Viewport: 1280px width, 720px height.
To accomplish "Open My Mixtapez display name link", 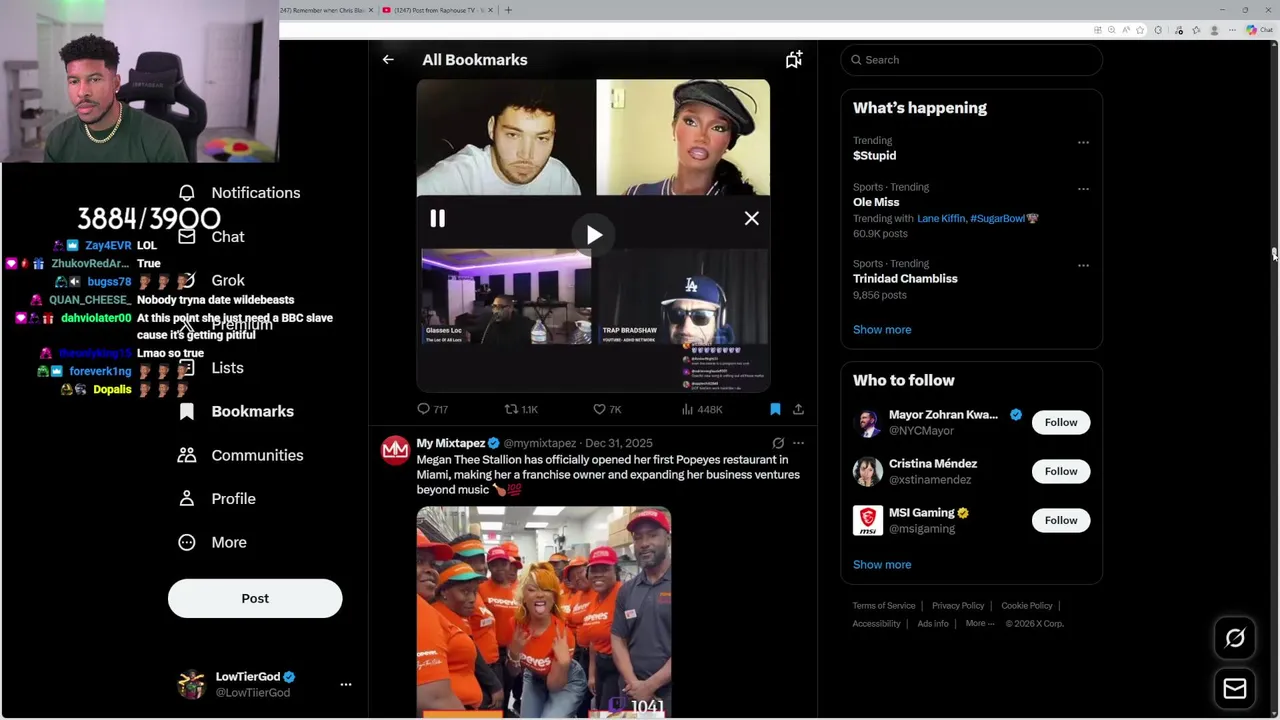I will [x=451, y=443].
